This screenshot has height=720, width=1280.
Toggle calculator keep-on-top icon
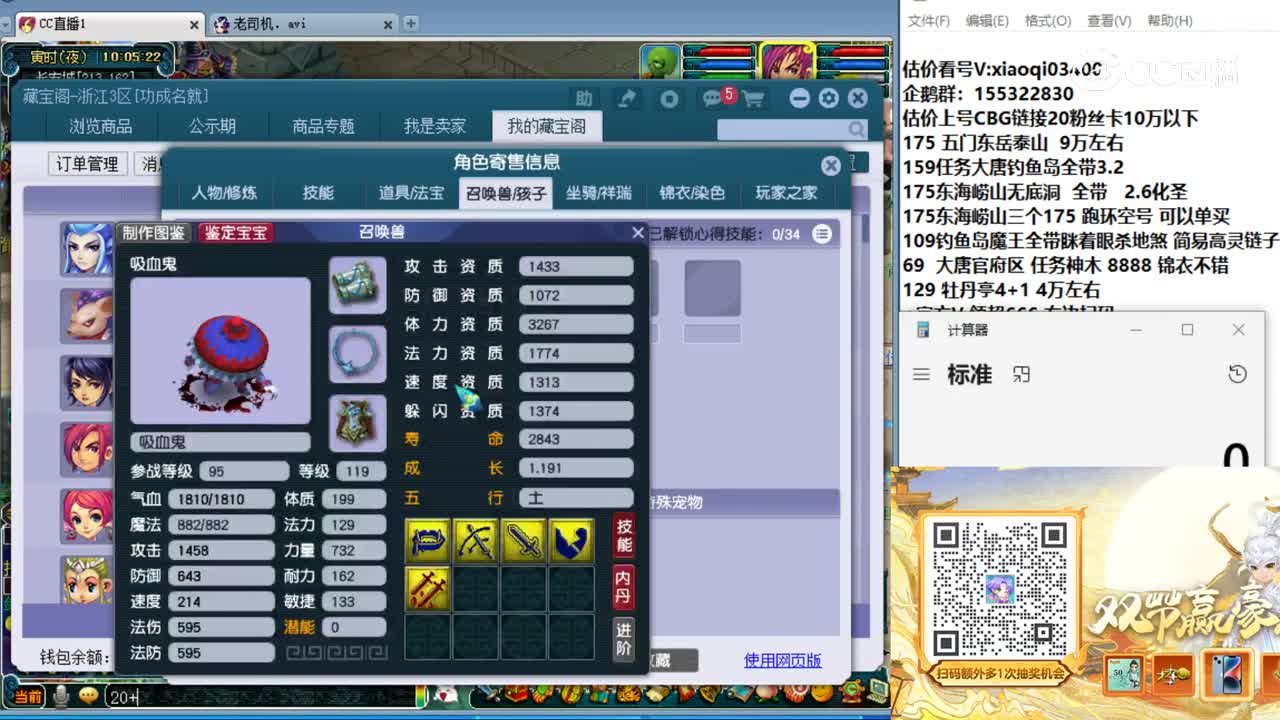coord(1021,374)
